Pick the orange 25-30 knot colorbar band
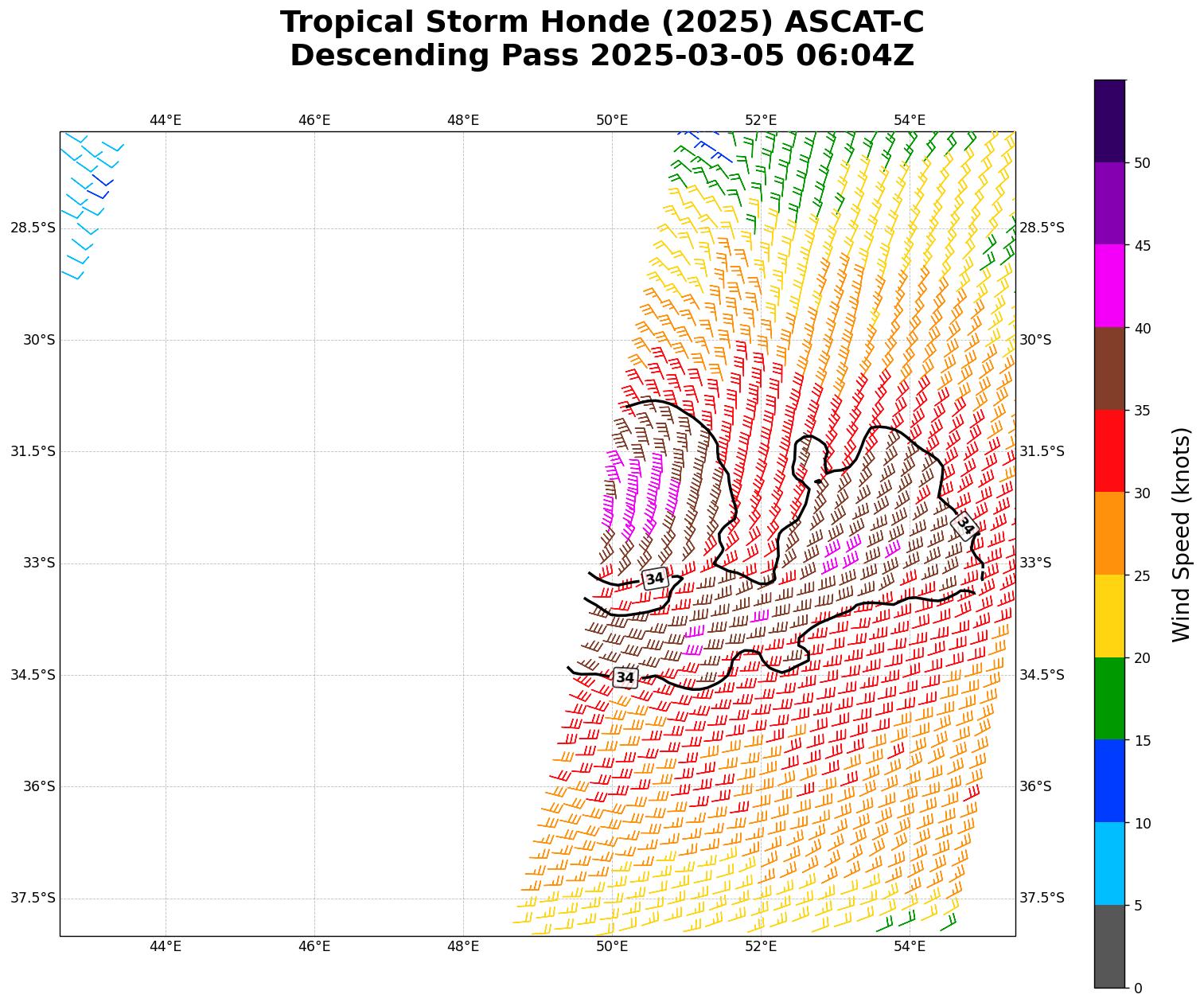The height and width of the screenshot is (1006, 1204). click(x=1109, y=533)
